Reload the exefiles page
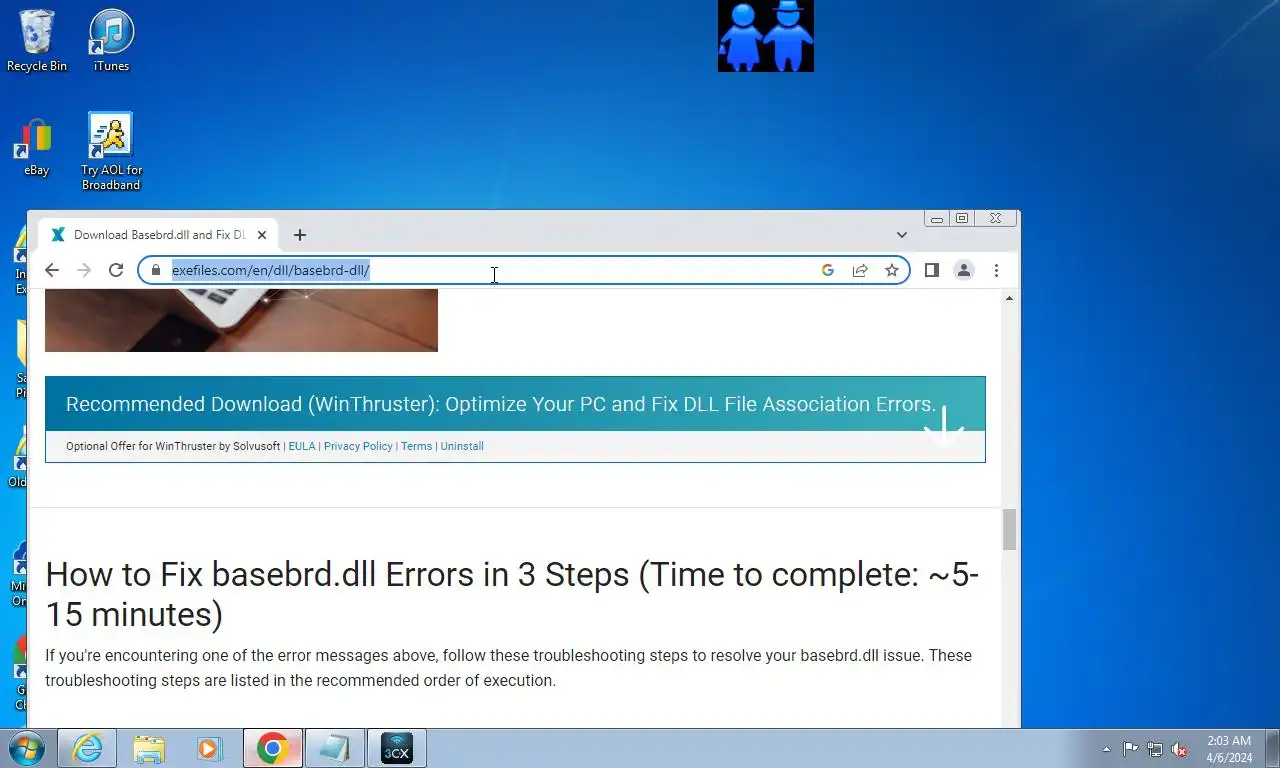Image resolution: width=1280 pixels, height=768 pixels. pyautogui.click(x=116, y=270)
